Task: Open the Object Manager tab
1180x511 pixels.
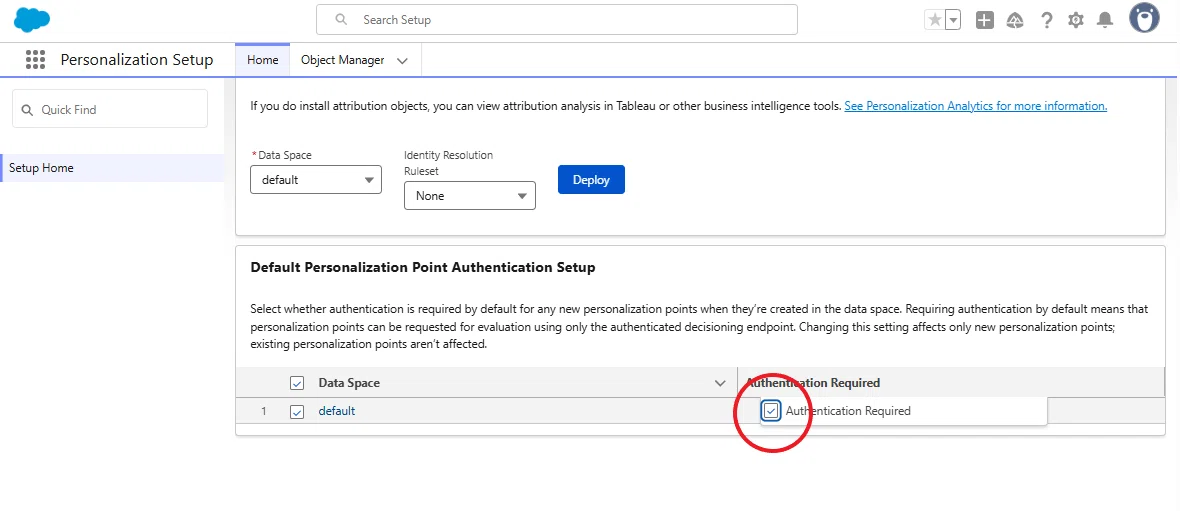Action: 342,59
